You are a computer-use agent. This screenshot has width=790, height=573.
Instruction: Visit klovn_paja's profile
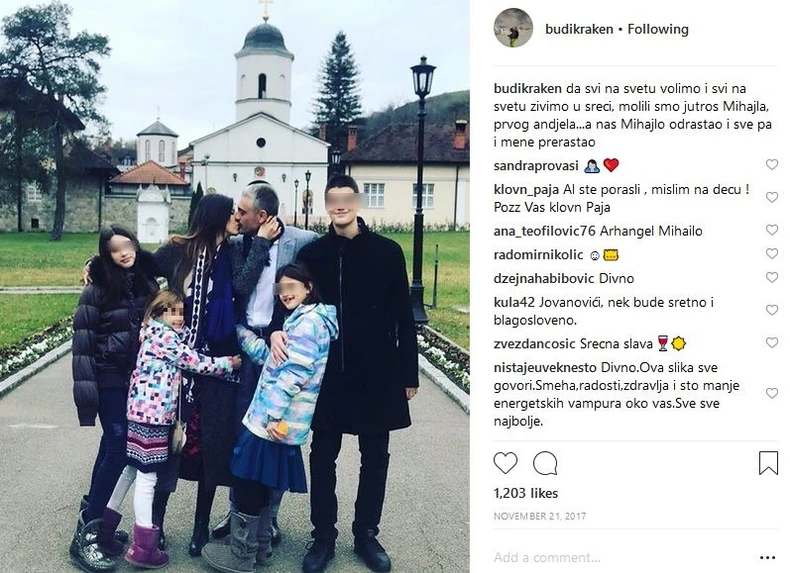click(526, 190)
